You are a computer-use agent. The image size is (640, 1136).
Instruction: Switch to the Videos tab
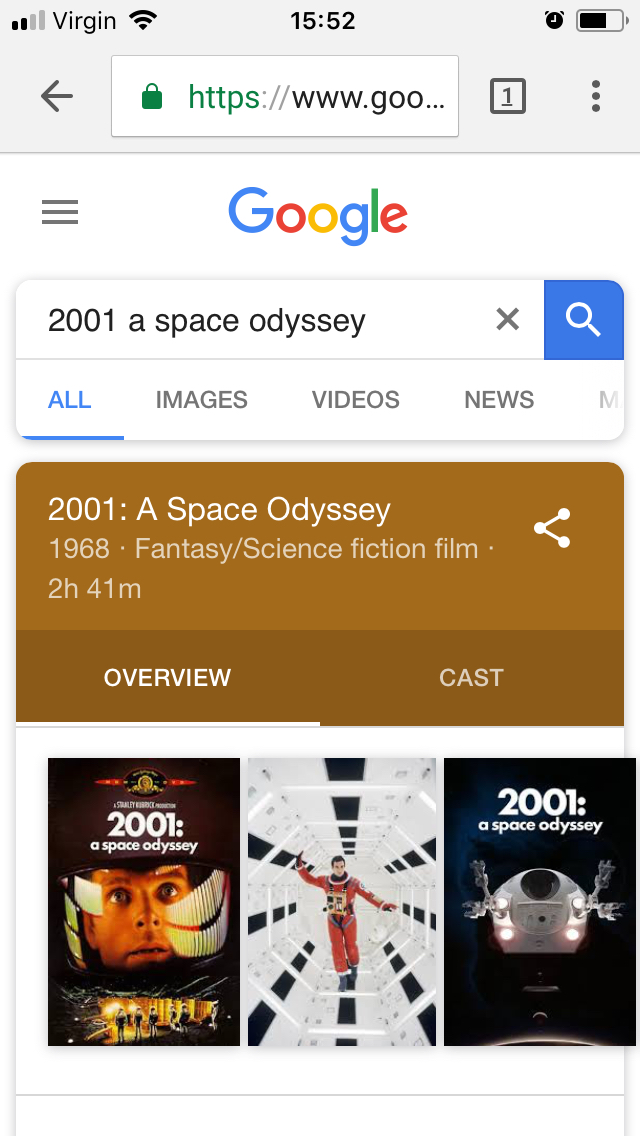point(356,400)
